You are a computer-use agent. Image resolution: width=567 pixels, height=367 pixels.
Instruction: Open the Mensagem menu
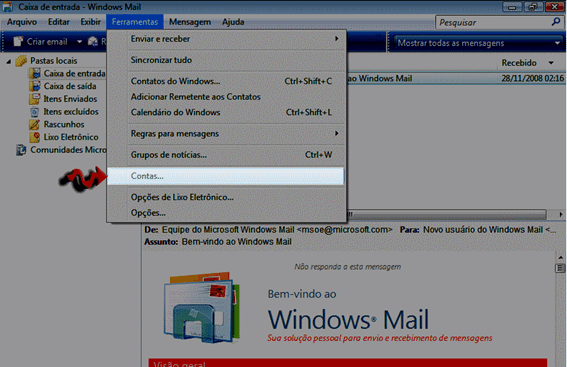point(190,22)
